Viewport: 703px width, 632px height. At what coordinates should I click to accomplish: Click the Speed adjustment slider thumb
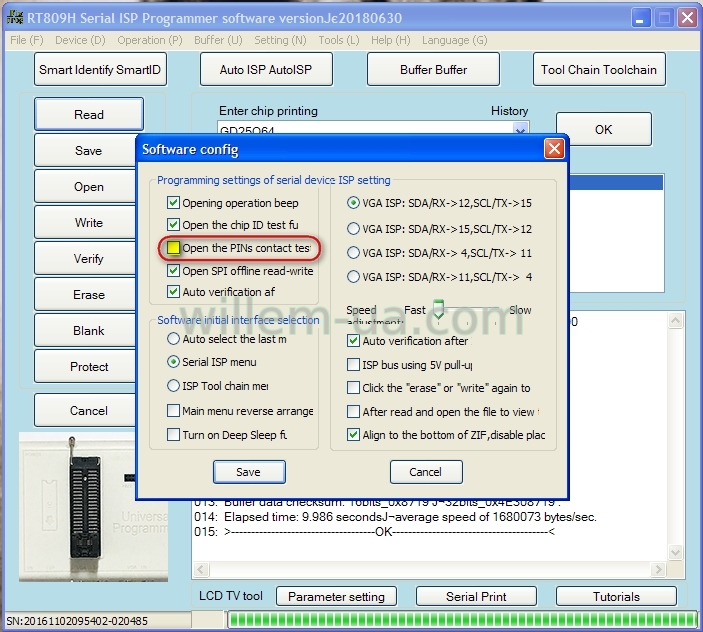[438, 309]
